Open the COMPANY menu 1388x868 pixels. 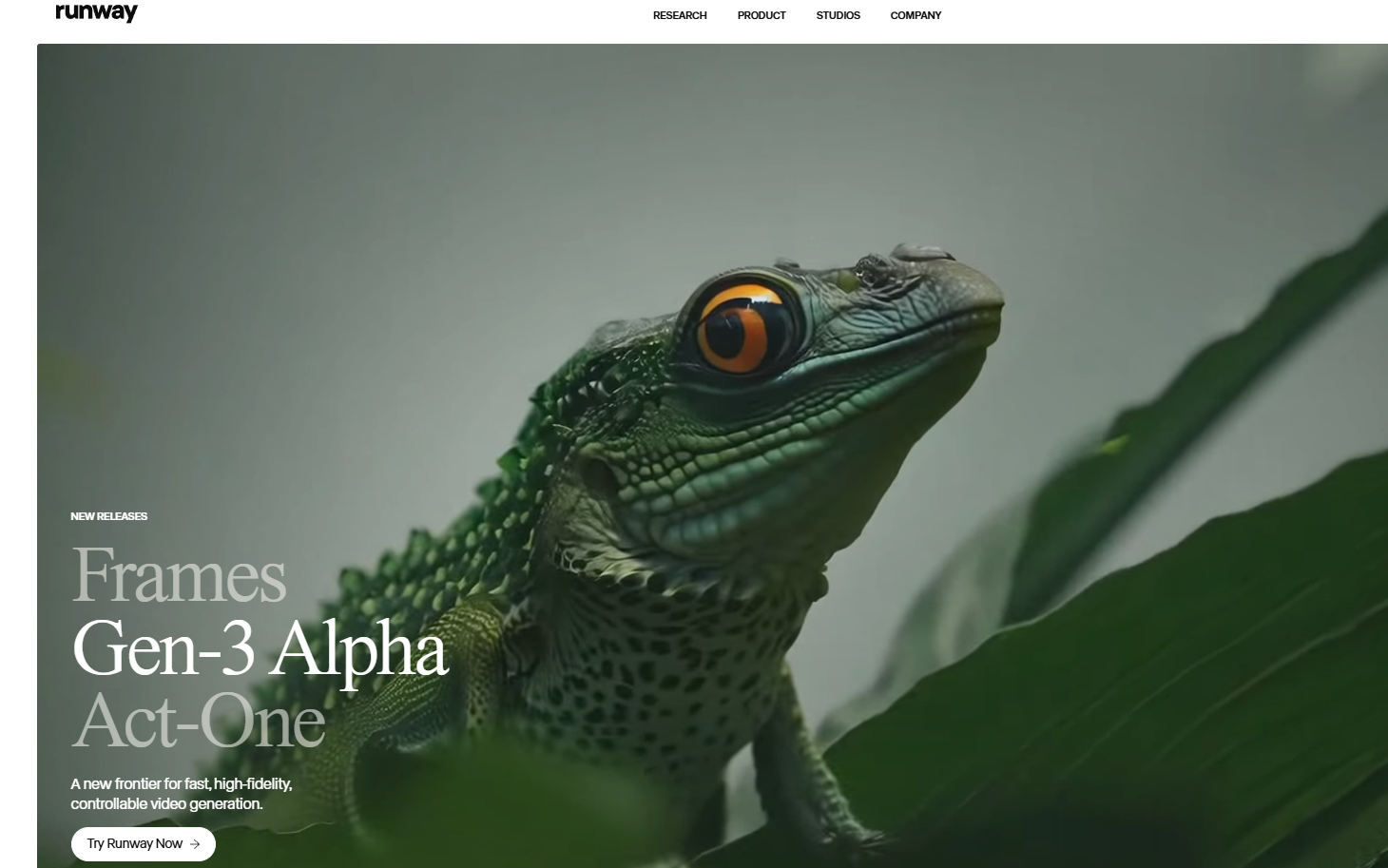pos(916,15)
